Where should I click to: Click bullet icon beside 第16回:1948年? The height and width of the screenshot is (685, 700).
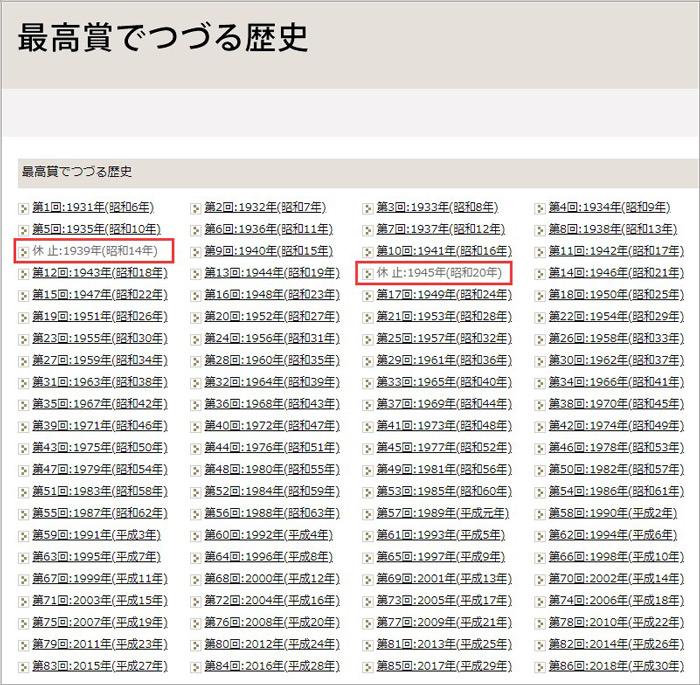196,296
